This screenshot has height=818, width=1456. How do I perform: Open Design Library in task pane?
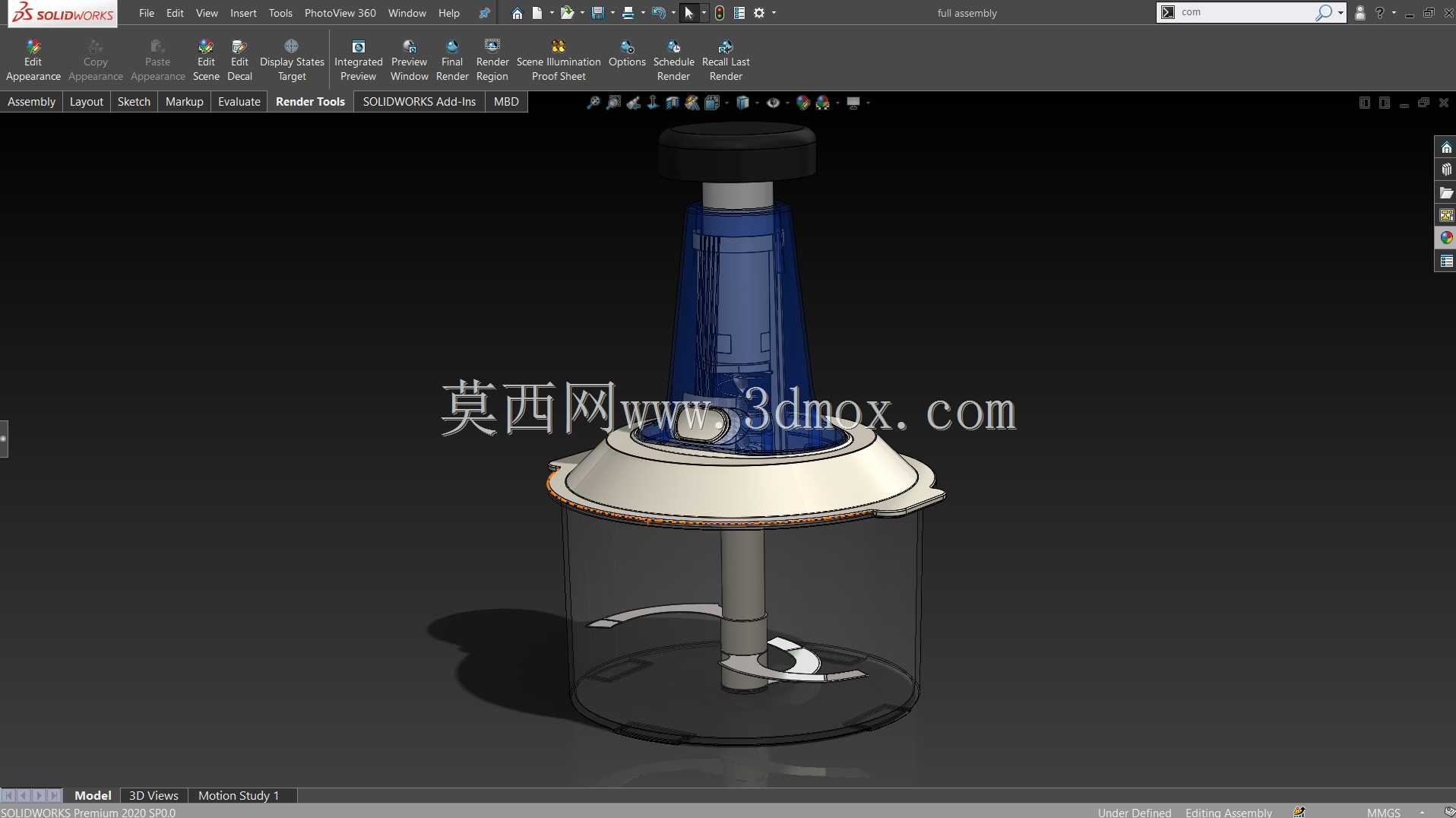pyautogui.click(x=1446, y=170)
